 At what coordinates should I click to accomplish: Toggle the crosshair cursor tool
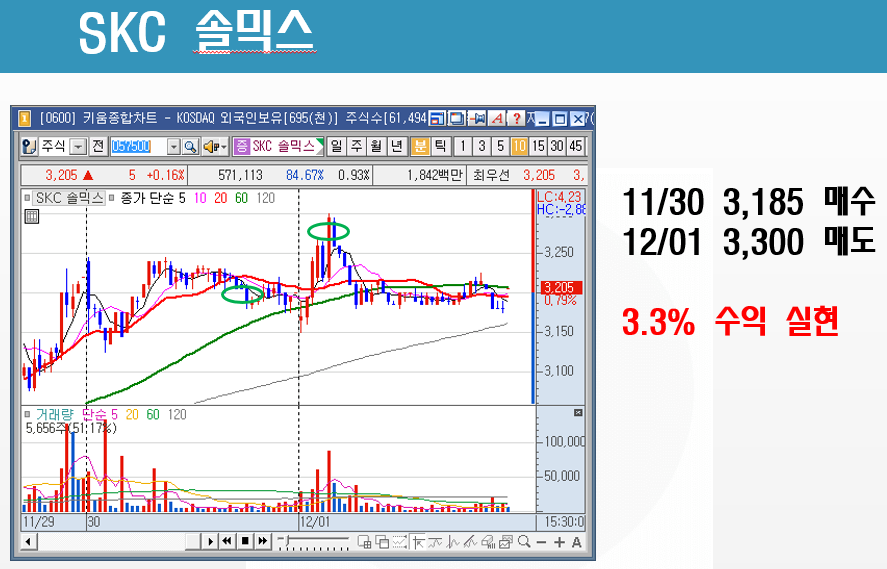(x=418, y=542)
